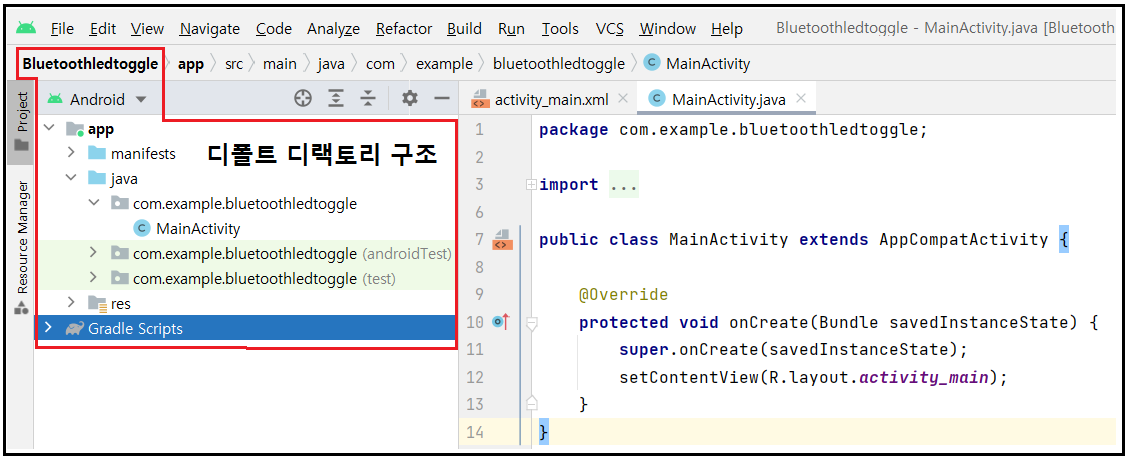1129x461 pixels.
Task: Open the VCS menu
Action: pyautogui.click(x=609, y=29)
